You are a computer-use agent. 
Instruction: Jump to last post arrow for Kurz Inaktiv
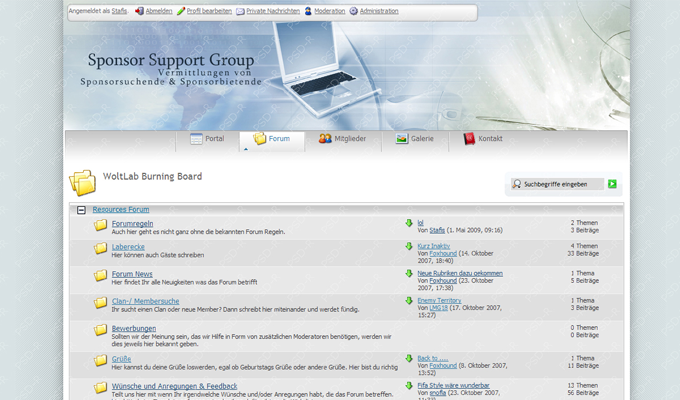[x=409, y=246]
